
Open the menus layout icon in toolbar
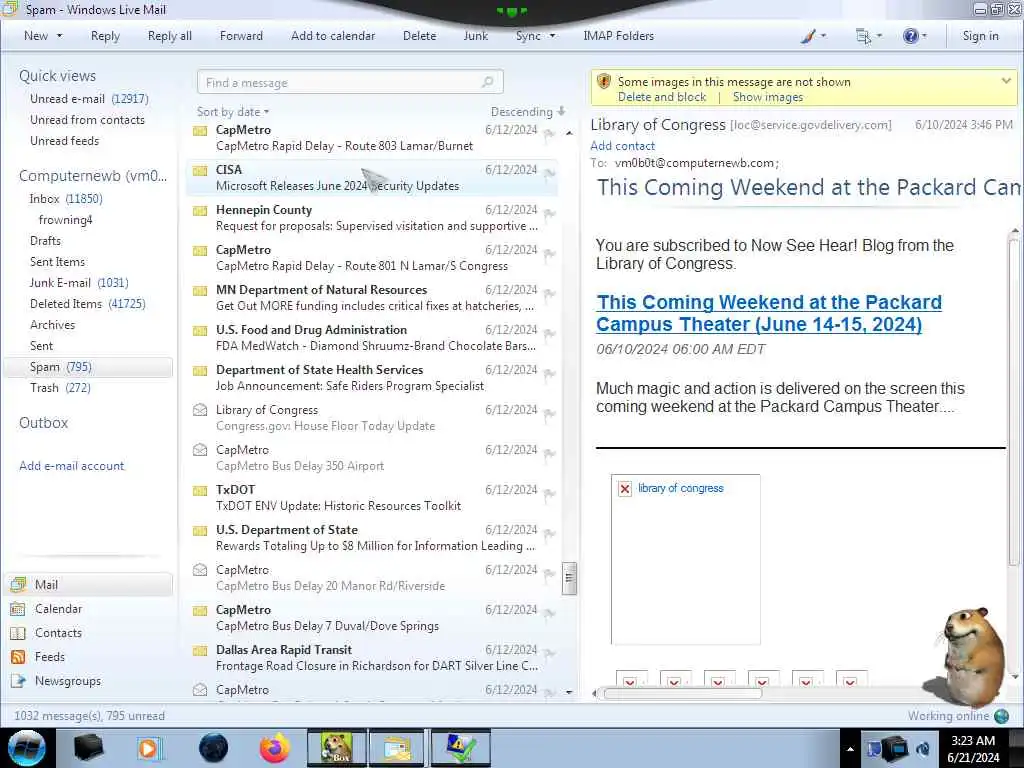[863, 37]
